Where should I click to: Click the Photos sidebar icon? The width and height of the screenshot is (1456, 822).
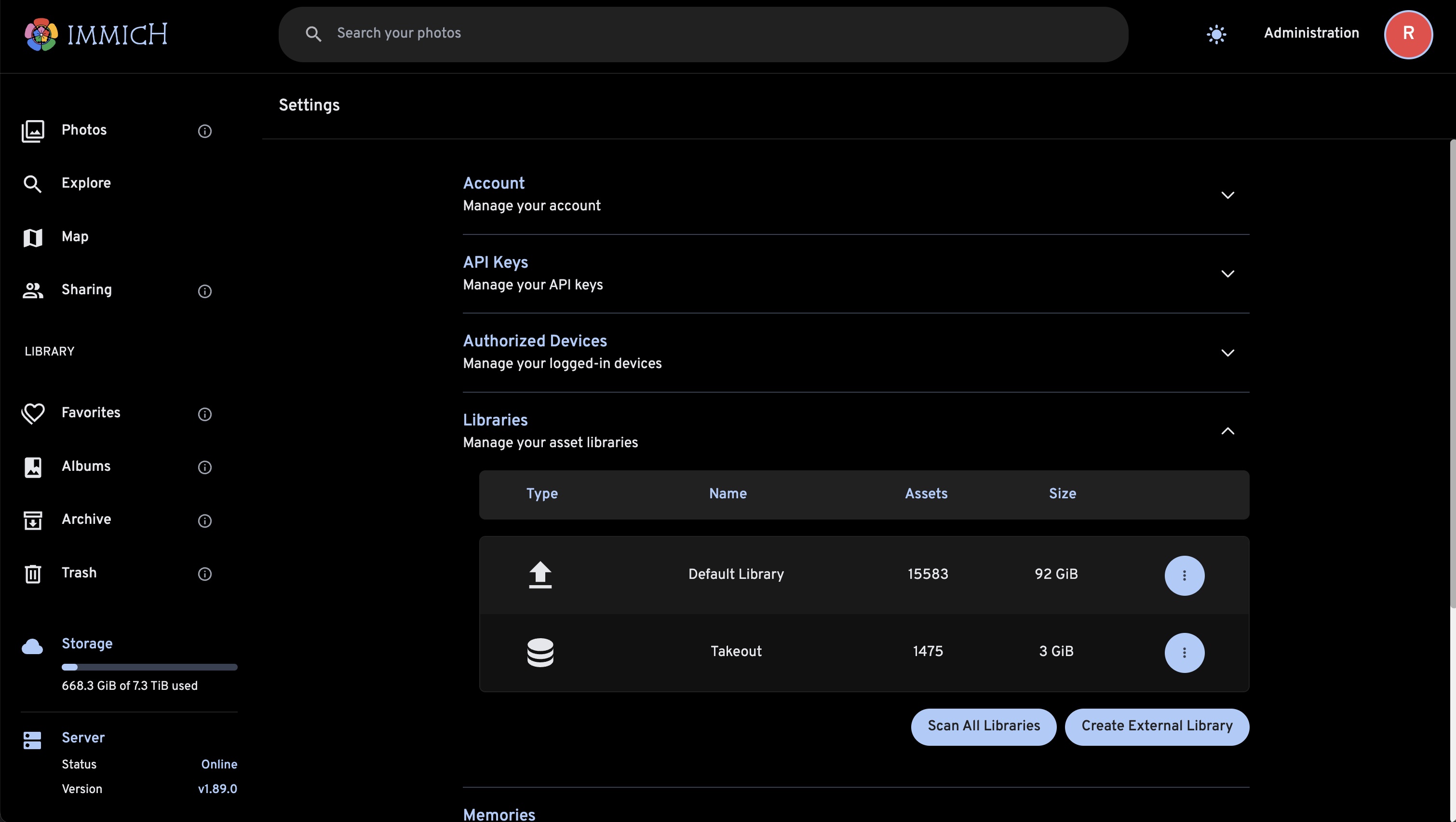(x=33, y=131)
